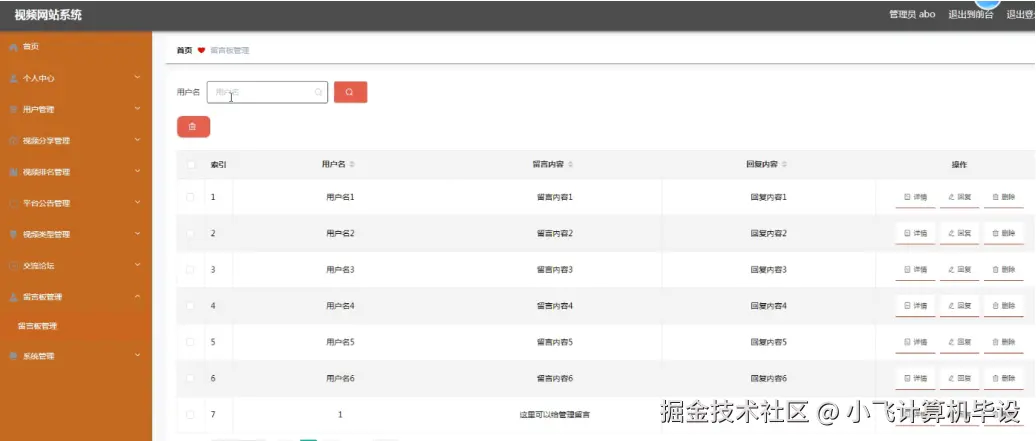Click 删除 for row 用户名2

point(1004,233)
